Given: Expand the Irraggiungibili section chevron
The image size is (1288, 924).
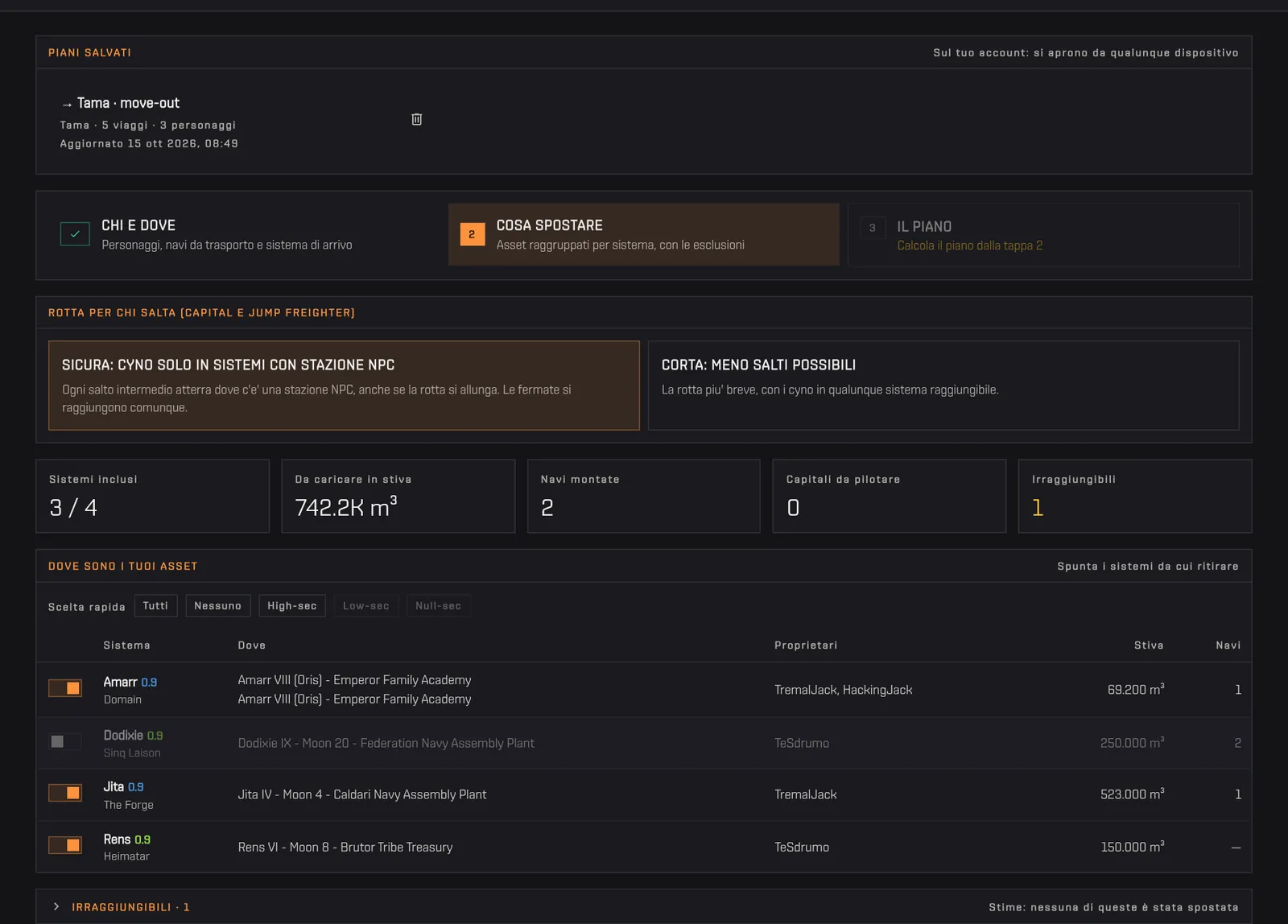Looking at the screenshot, I should 56,906.
